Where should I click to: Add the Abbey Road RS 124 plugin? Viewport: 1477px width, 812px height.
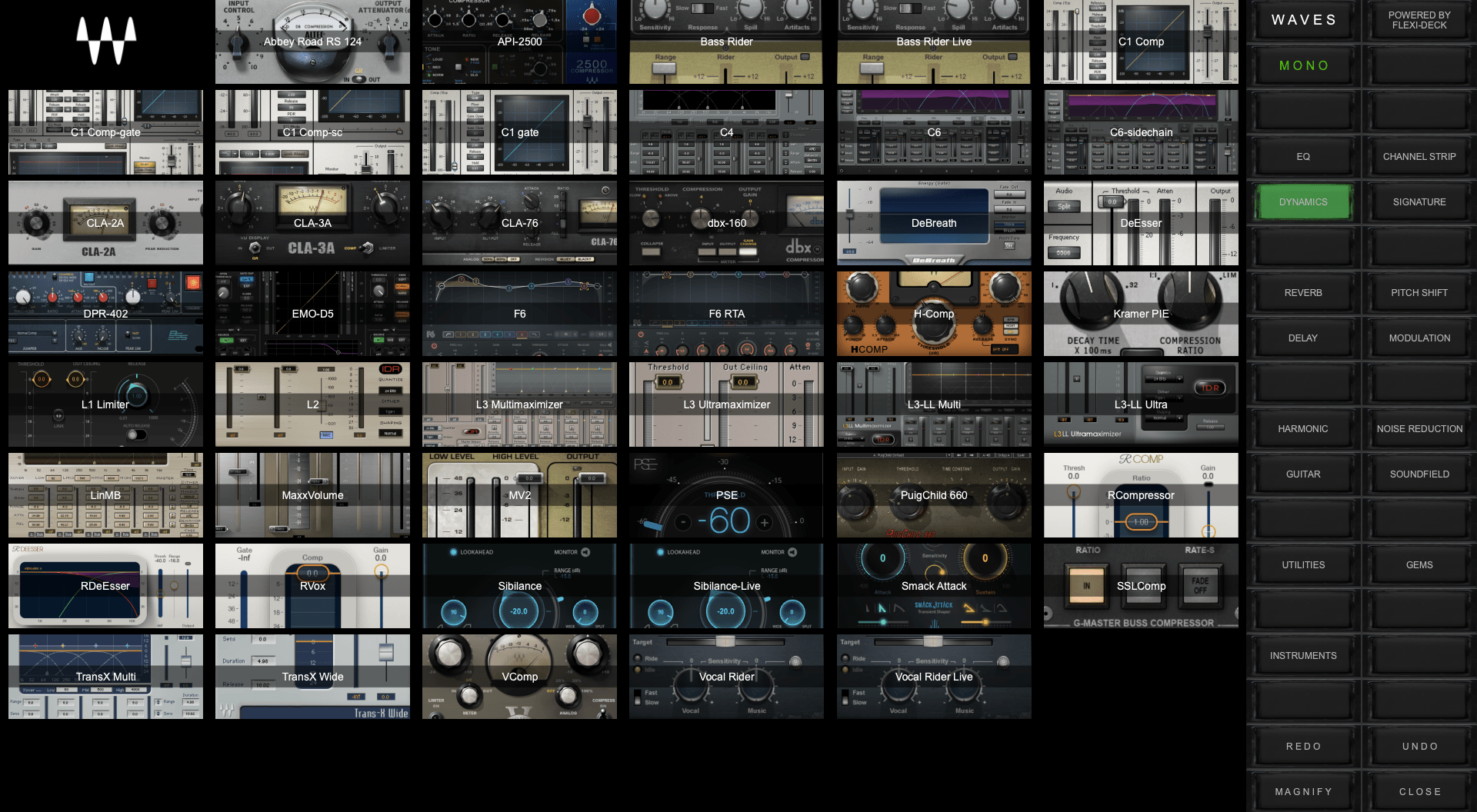312,42
